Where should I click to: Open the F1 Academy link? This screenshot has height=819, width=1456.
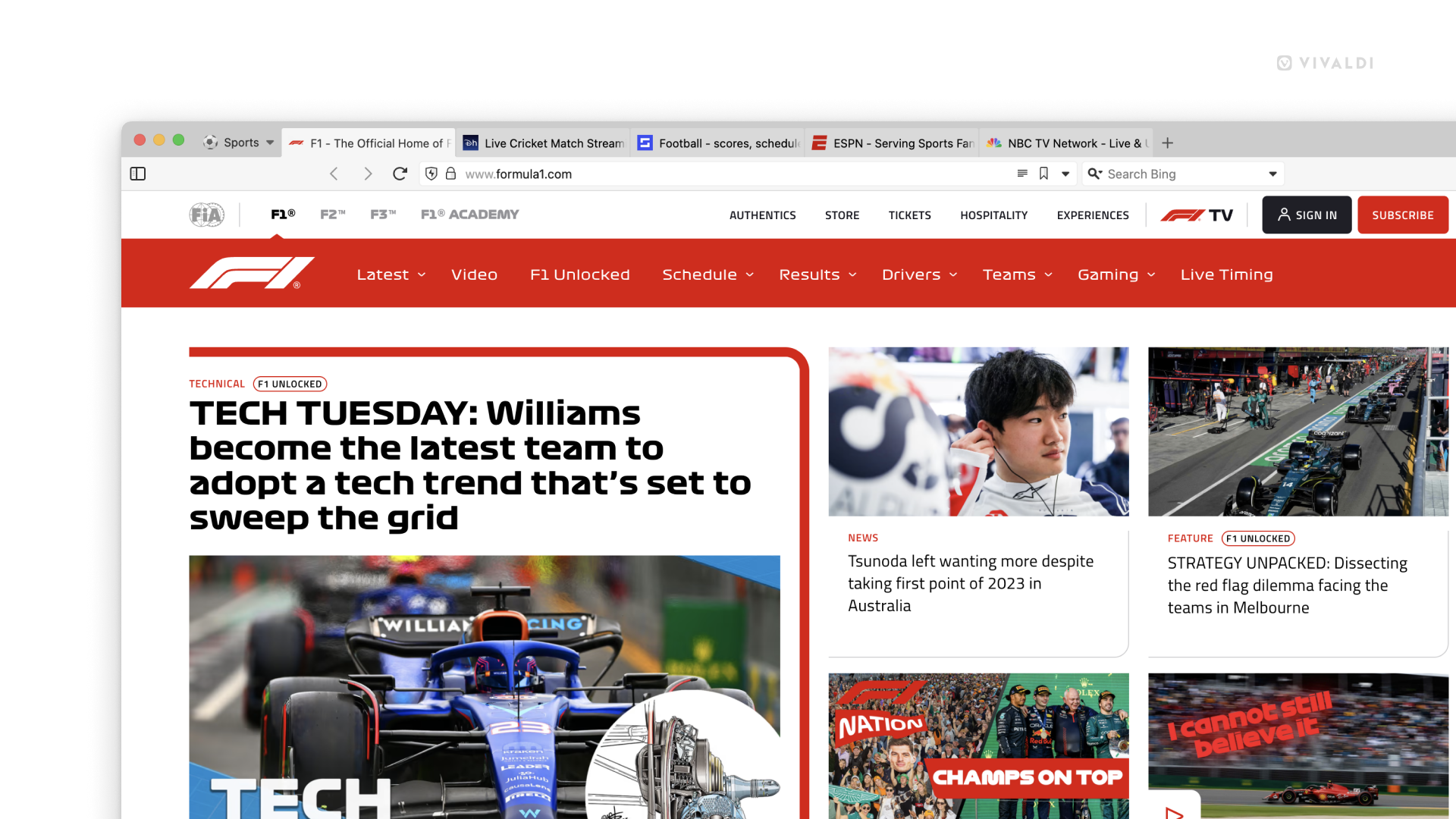tap(470, 215)
